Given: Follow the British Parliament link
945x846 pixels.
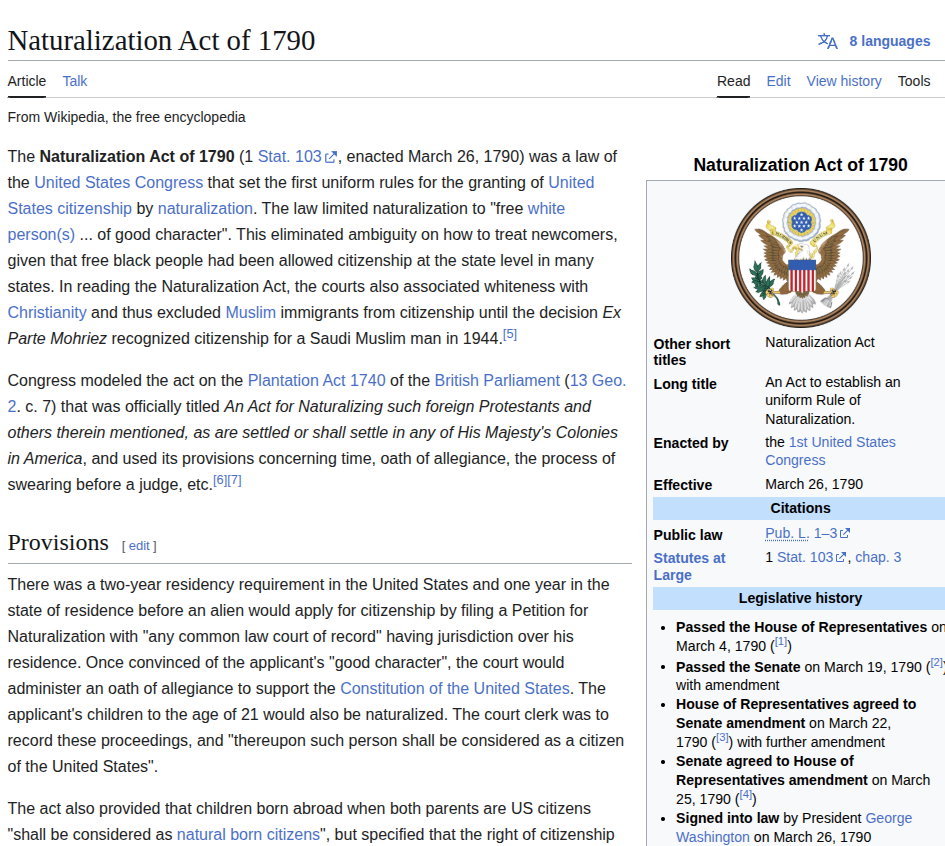Looking at the screenshot, I should pos(497,381).
